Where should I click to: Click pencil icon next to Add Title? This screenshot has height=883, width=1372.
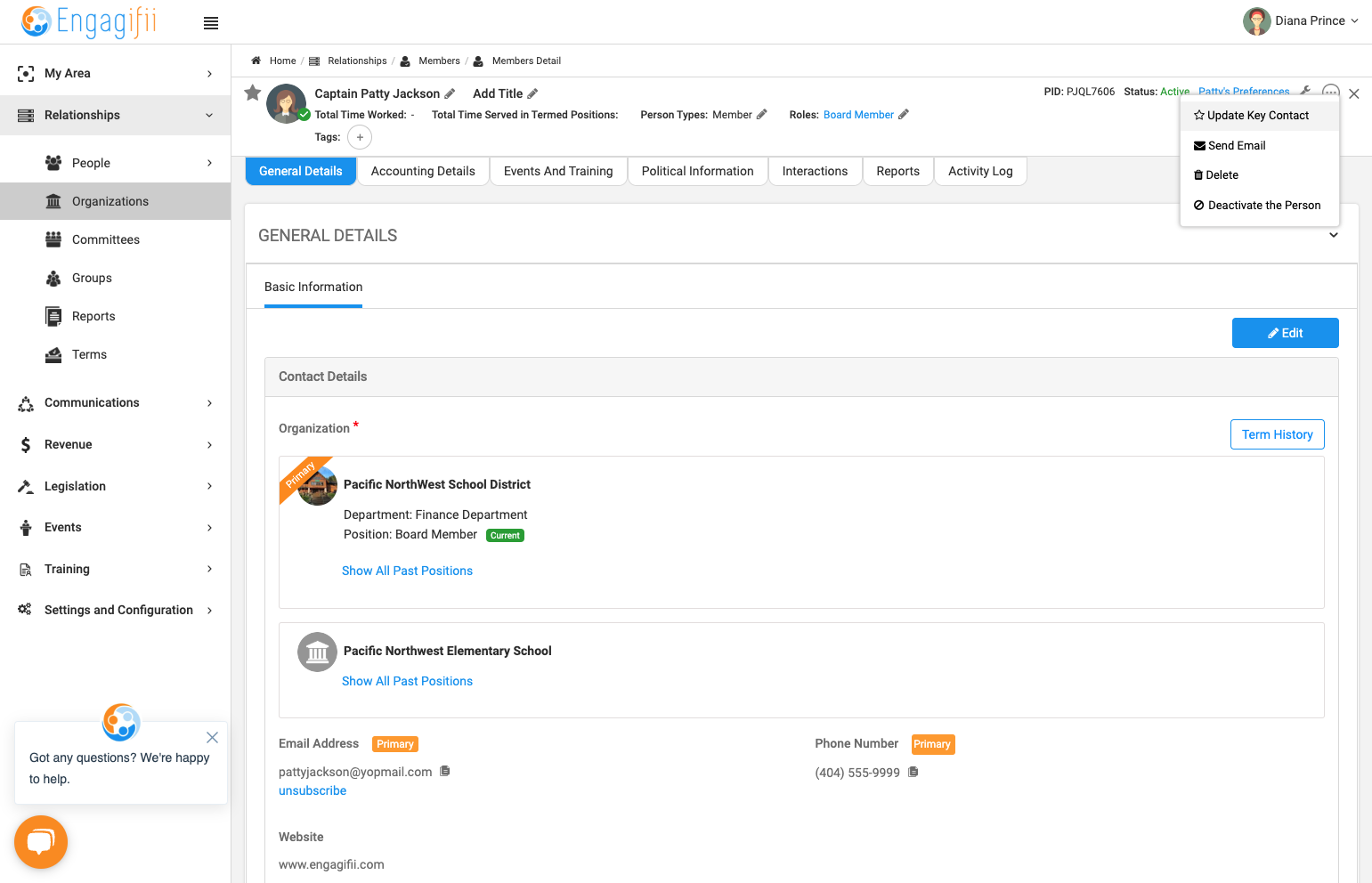click(532, 93)
